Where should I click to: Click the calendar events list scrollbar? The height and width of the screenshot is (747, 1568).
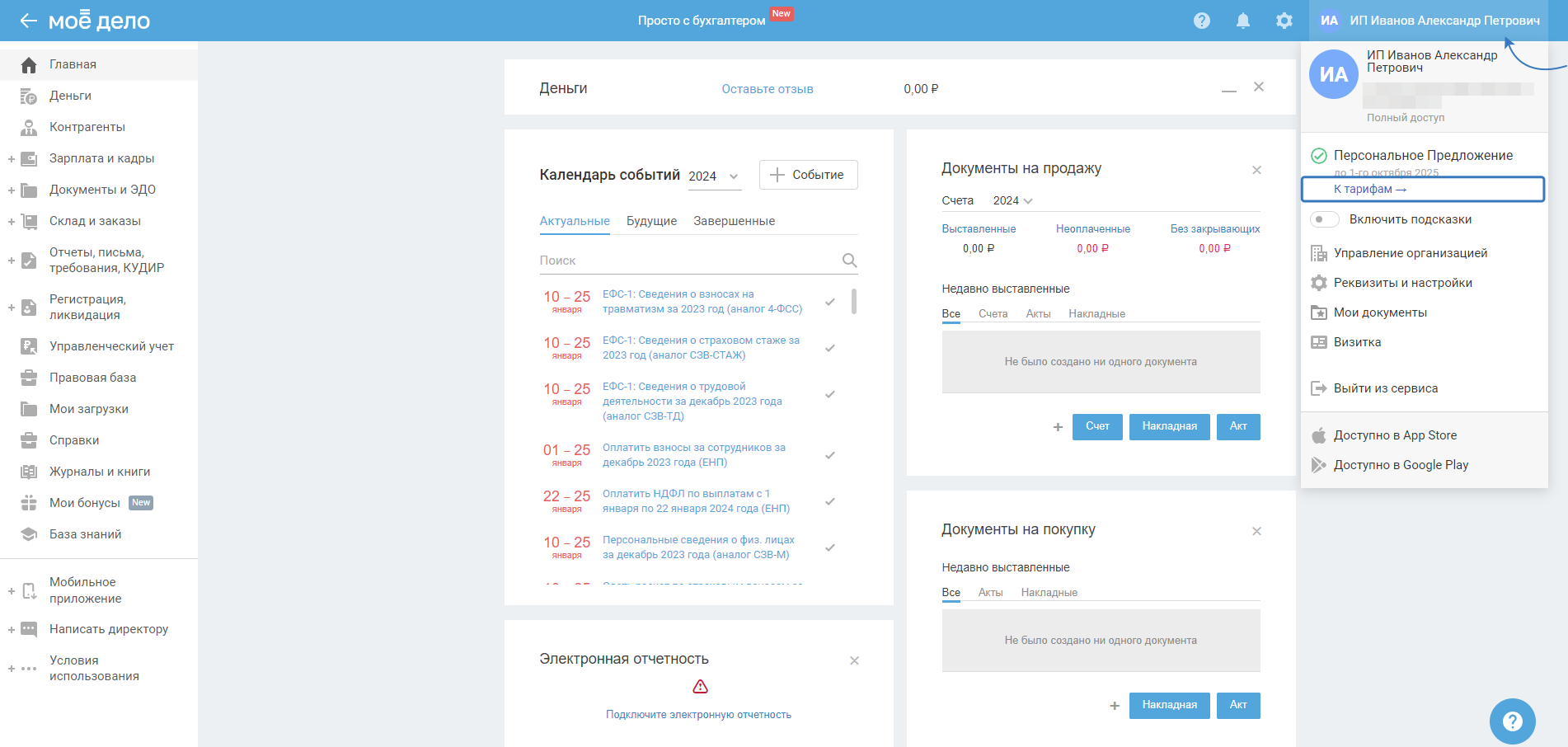[x=853, y=302]
